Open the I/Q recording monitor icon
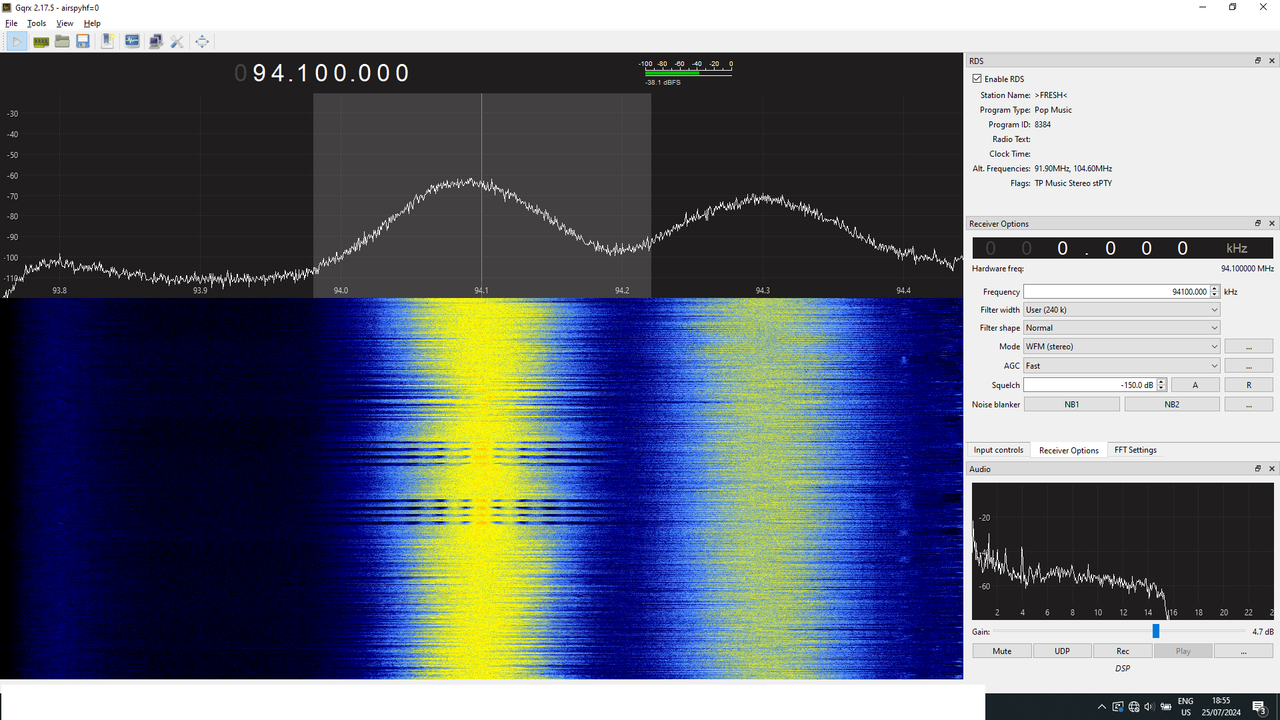This screenshot has height=720, width=1280. (x=132, y=41)
